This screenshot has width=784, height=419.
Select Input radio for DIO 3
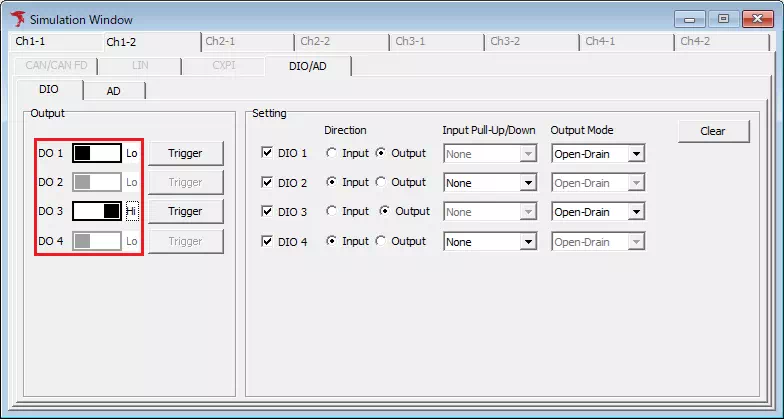pos(332,212)
